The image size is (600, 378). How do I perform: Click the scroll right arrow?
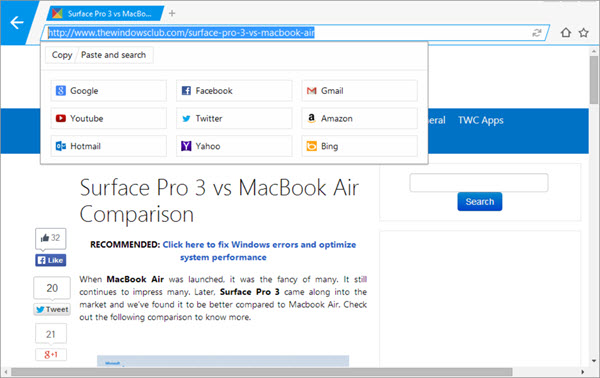pyautogui.click(x=582, y=372)
